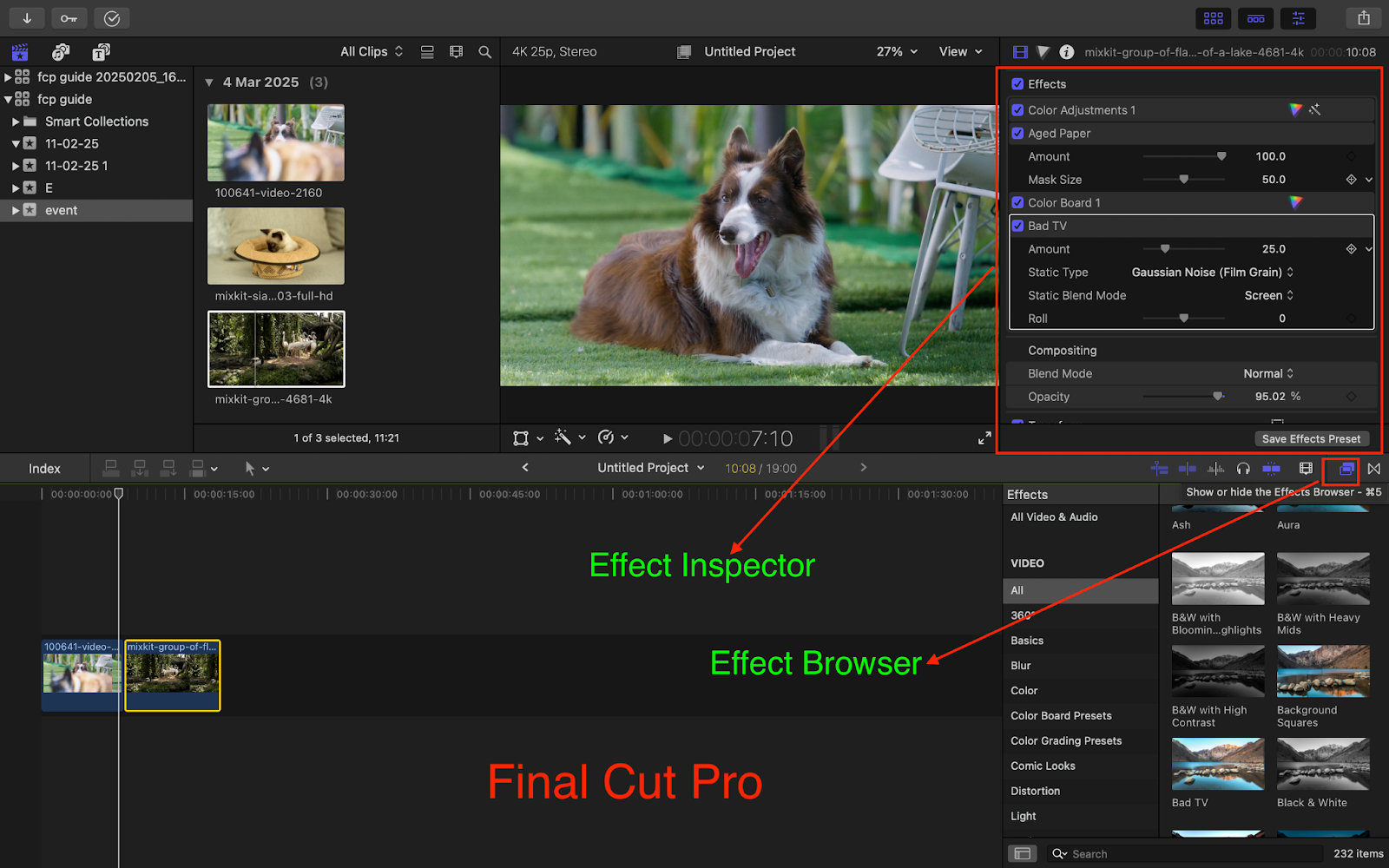
Task: Uncheck Color Adjustments 1 effect
Action: point(1017,110)
